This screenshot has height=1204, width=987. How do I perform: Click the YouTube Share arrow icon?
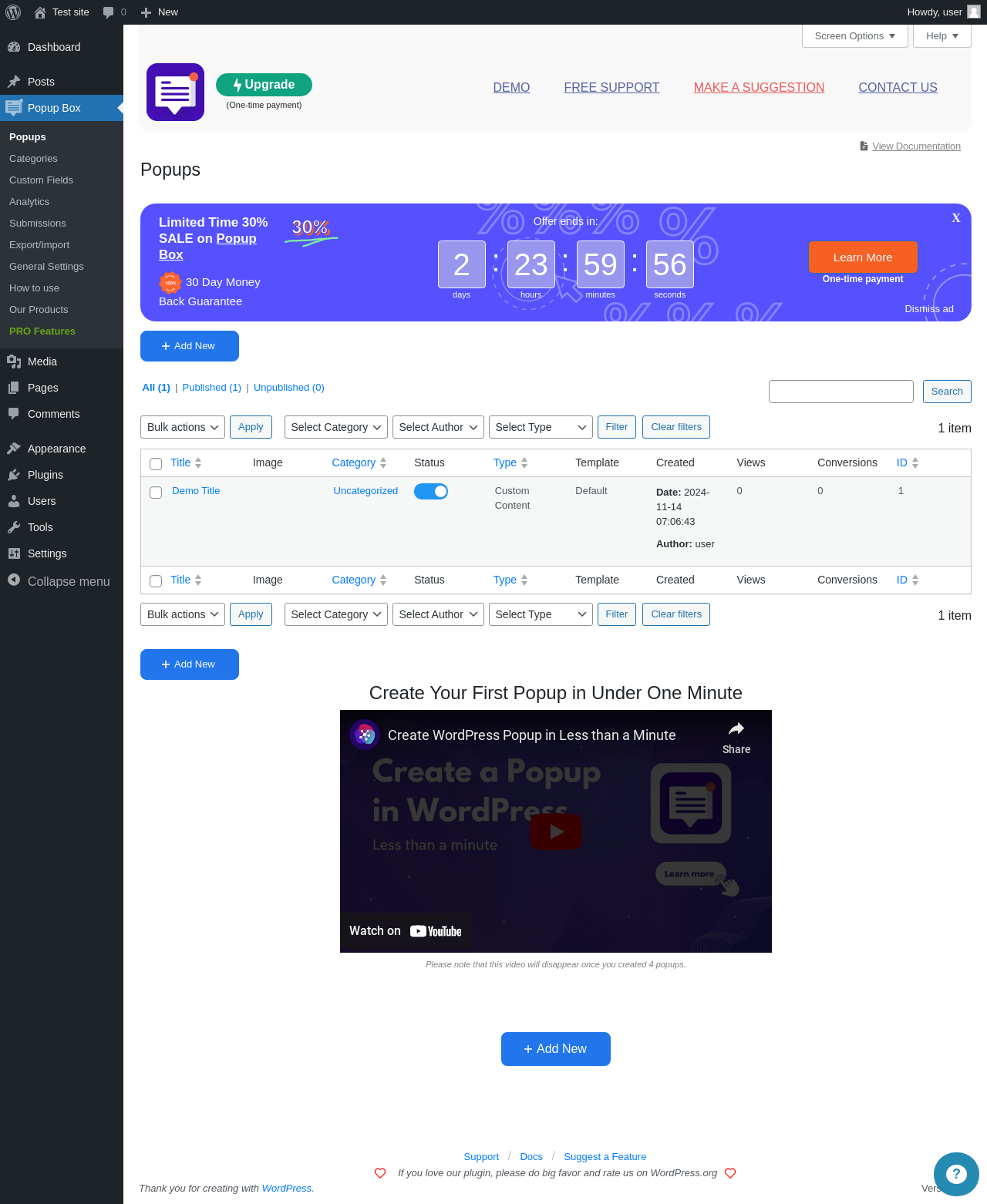tap(736, 729)
